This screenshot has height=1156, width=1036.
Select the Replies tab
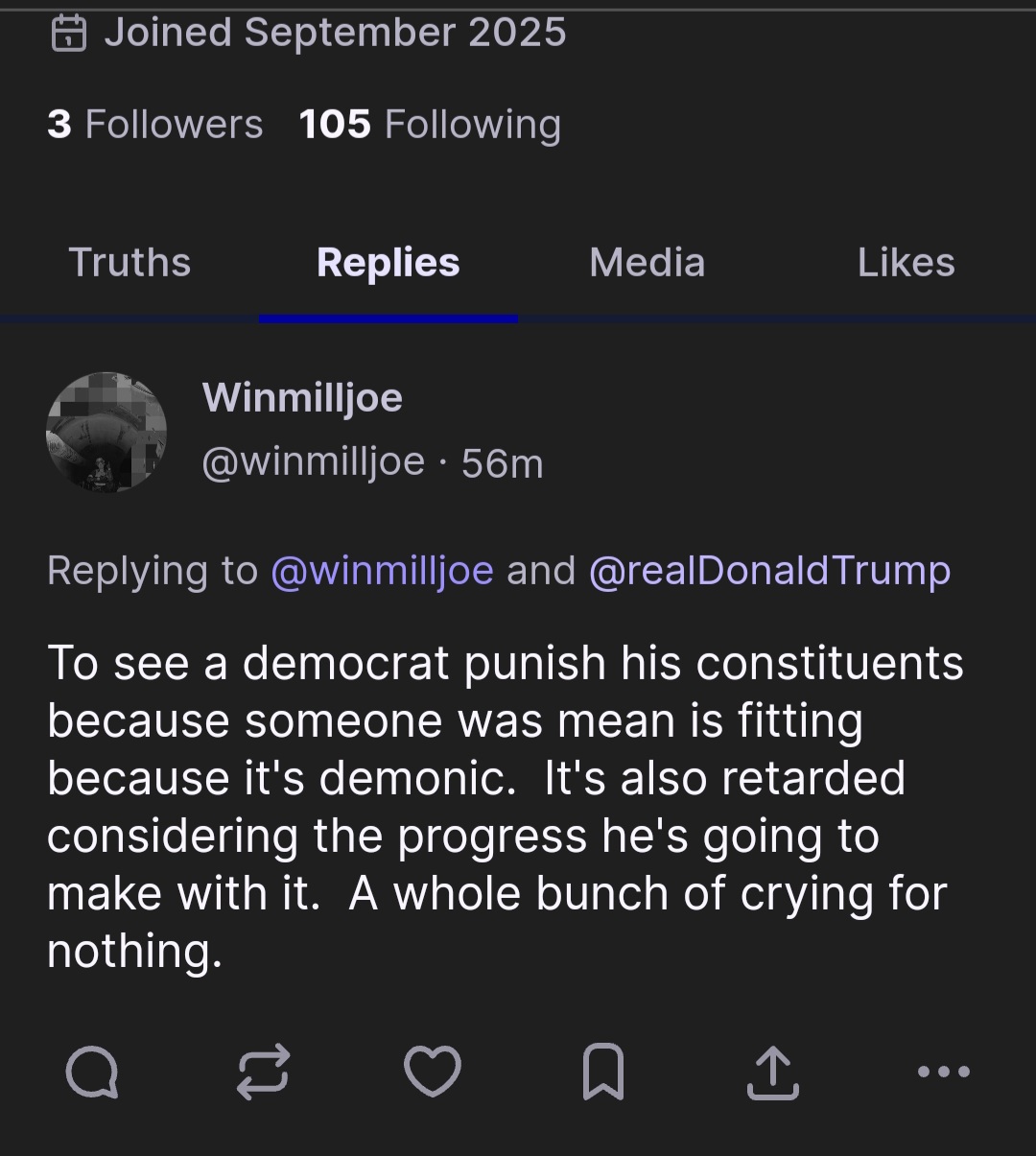point(388,263)
